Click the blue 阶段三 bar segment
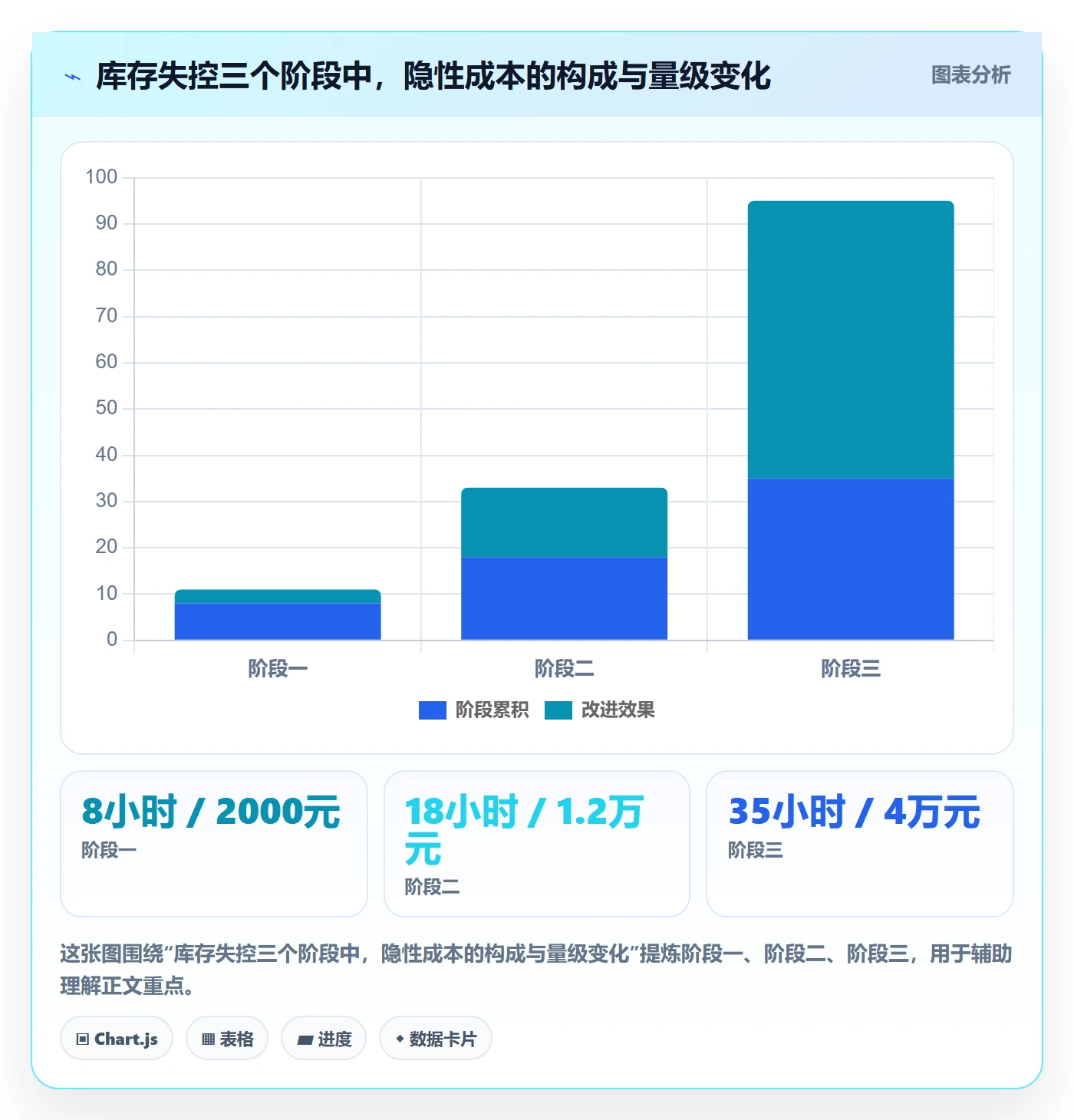The image size is (1074, 1120). [851, 559]
